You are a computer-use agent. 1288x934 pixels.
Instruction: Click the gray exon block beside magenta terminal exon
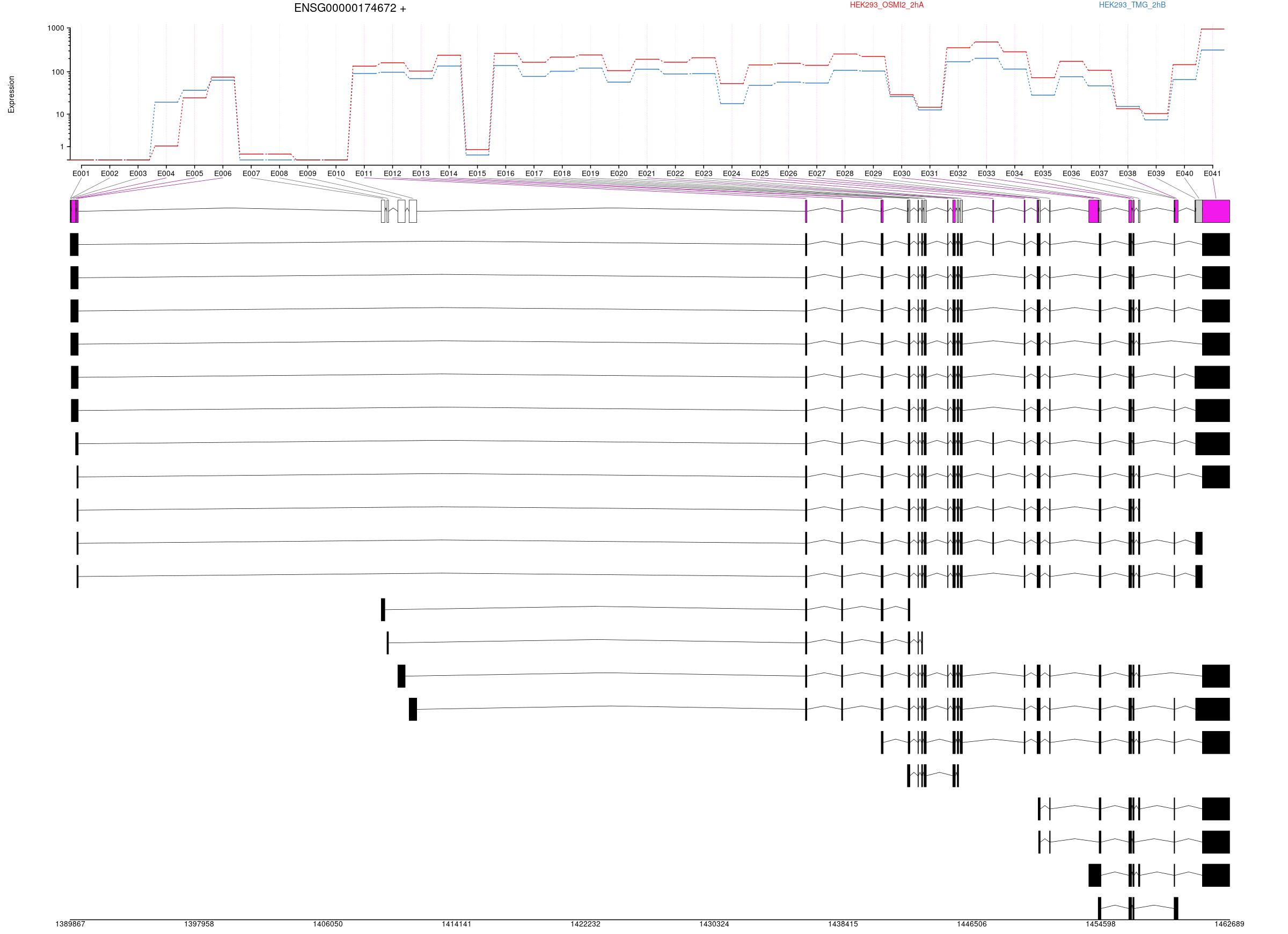click(1198, 211)
